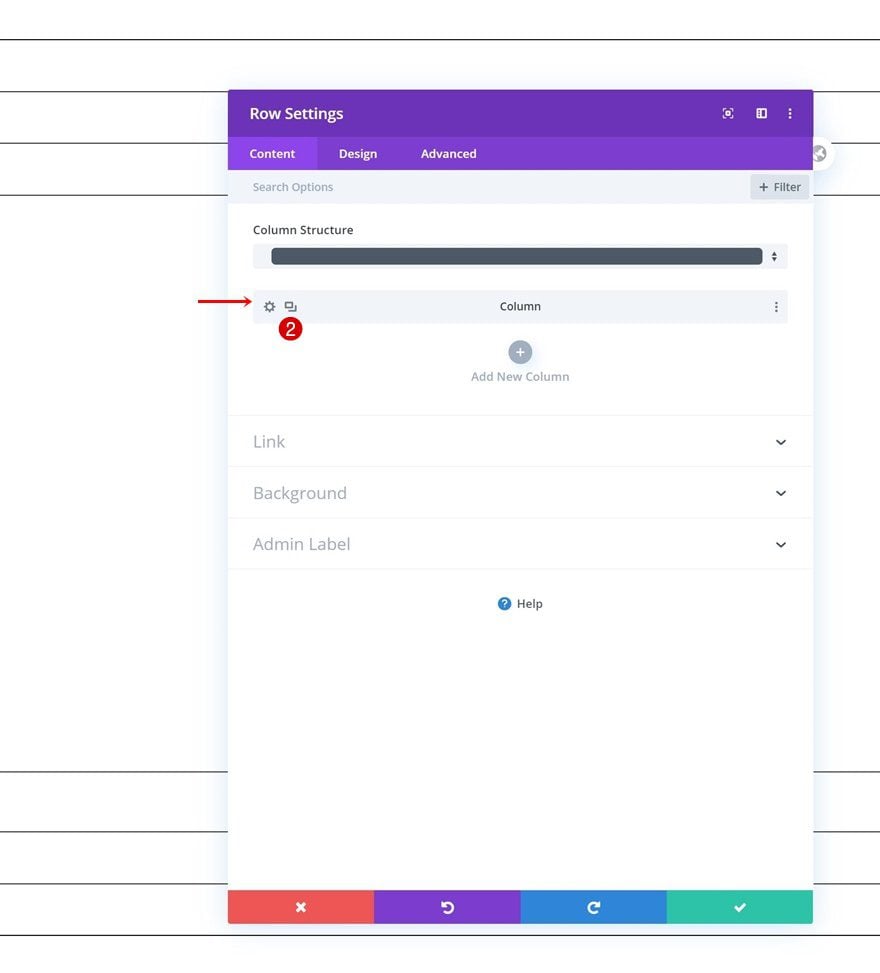Expand the Admin Label section
Viewport: 880px width, 973px height.
520,544
